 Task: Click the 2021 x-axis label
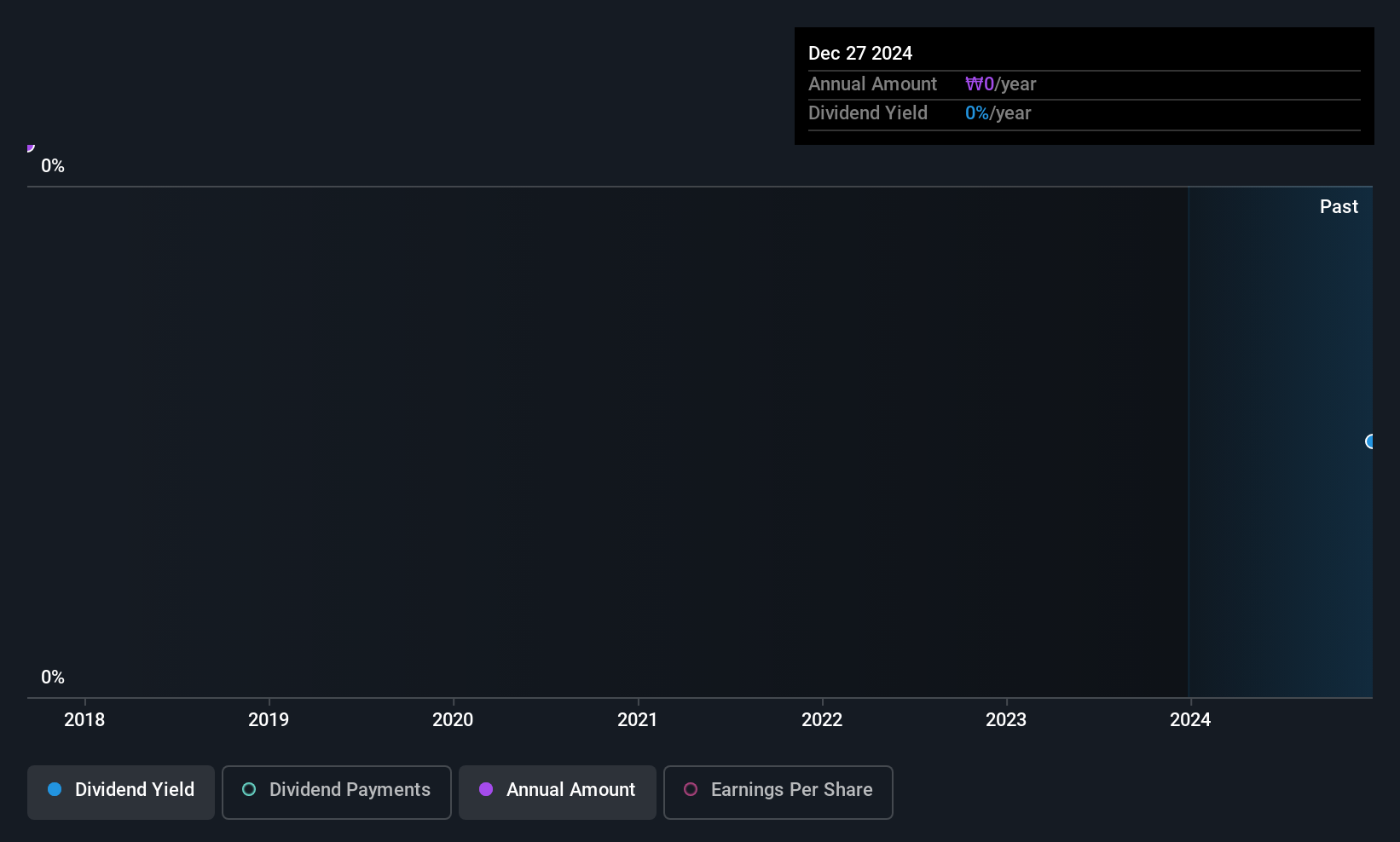(x=638, y=720)
